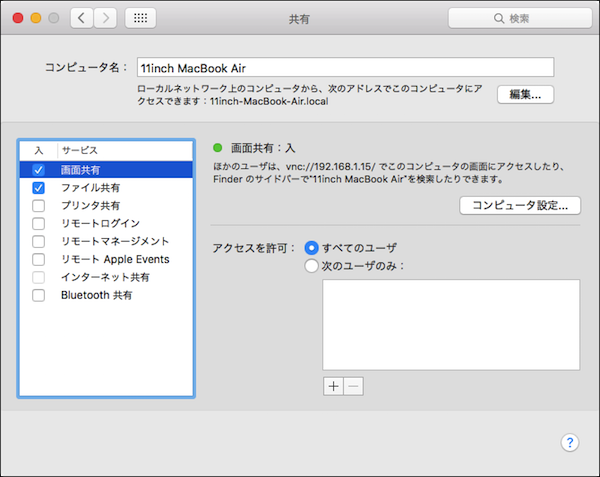Click the サービス column header

point(125,150)
